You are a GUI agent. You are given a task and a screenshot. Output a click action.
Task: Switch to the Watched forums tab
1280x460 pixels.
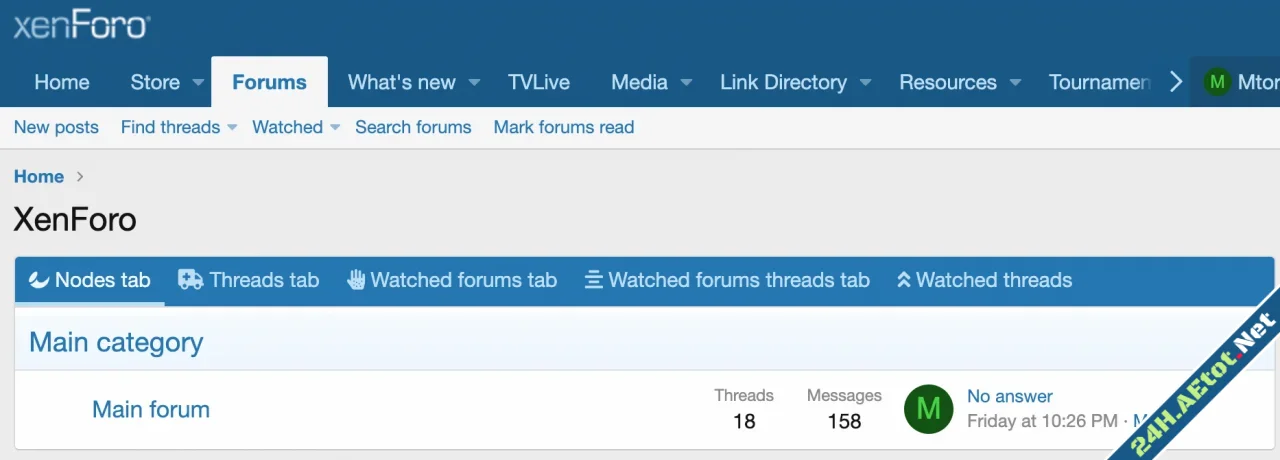452,280
